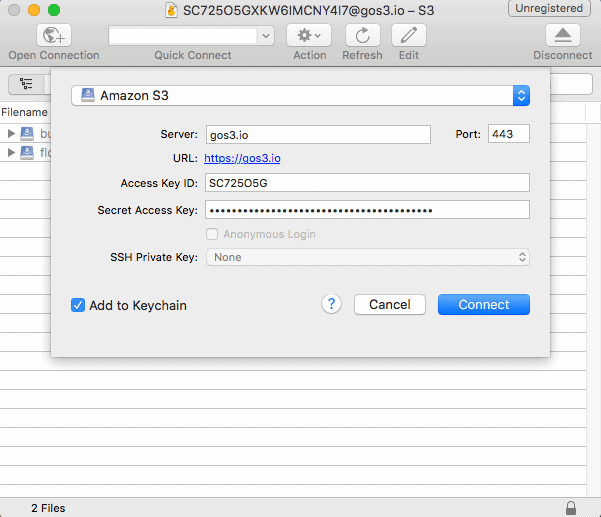Click the lock icon in status bar
The width and height of the screenshot is (601, 517).
pos(571,508)
